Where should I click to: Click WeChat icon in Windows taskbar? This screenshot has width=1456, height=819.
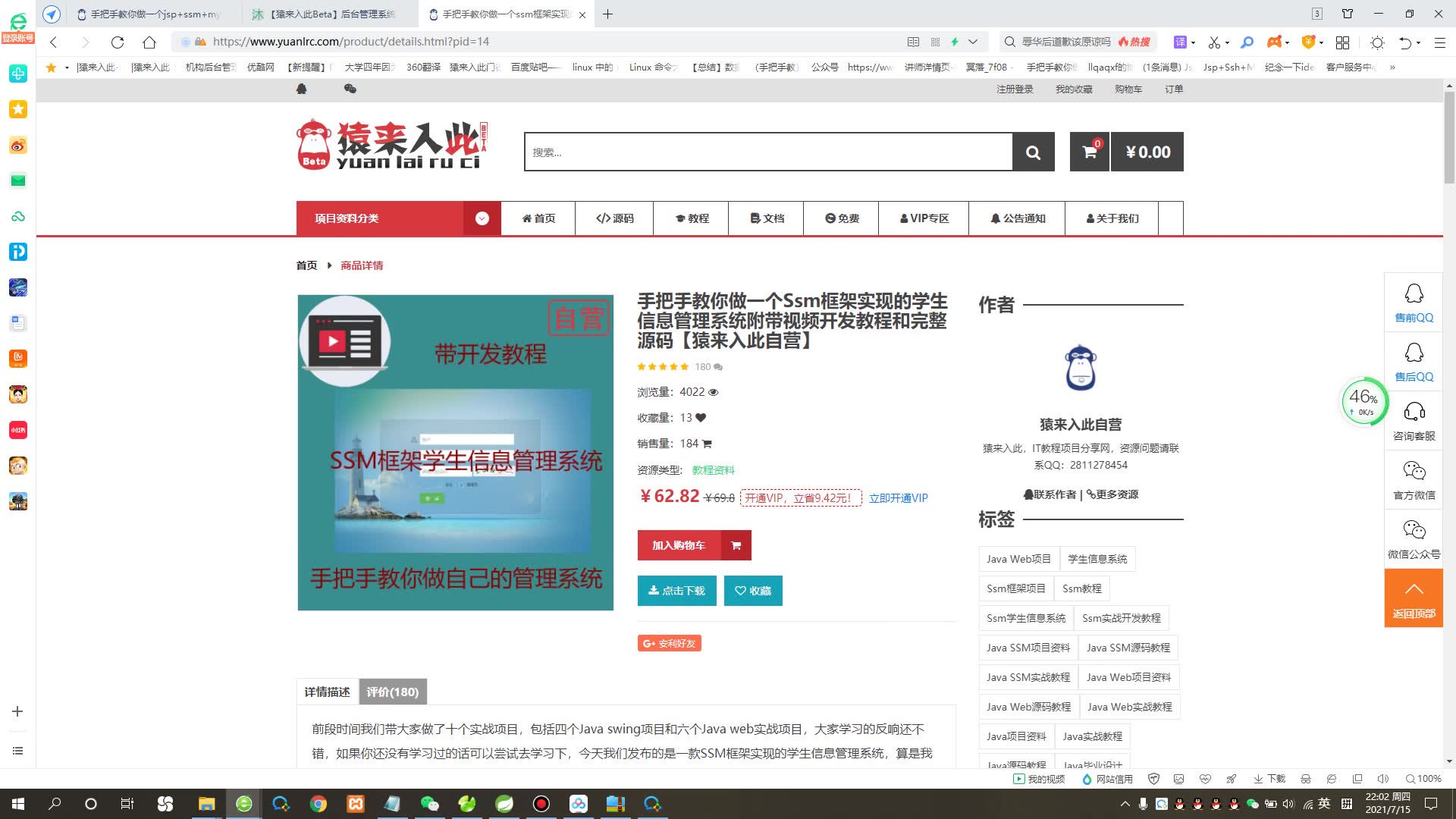(x=429, y=804)
